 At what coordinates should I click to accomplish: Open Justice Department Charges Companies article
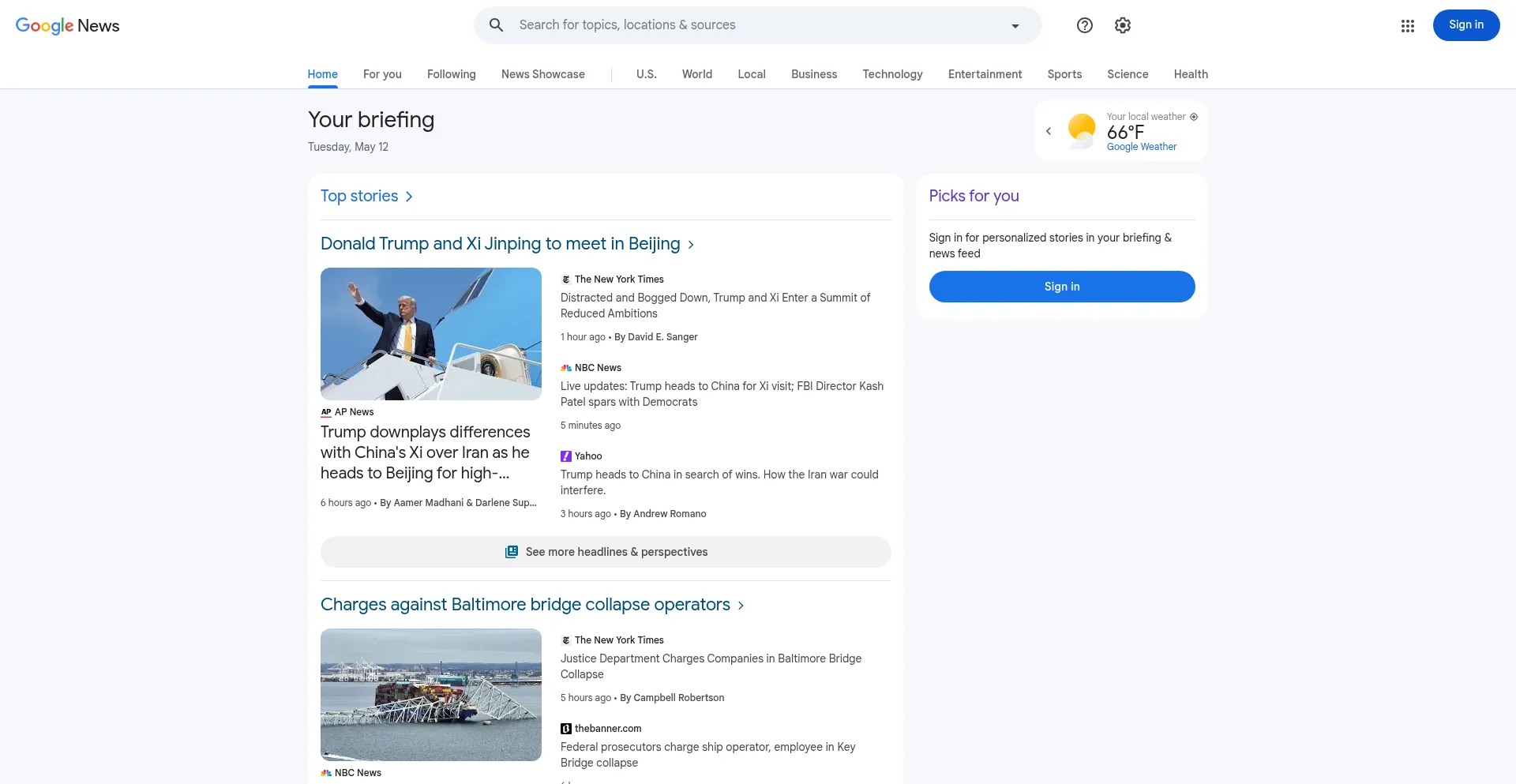711,666
